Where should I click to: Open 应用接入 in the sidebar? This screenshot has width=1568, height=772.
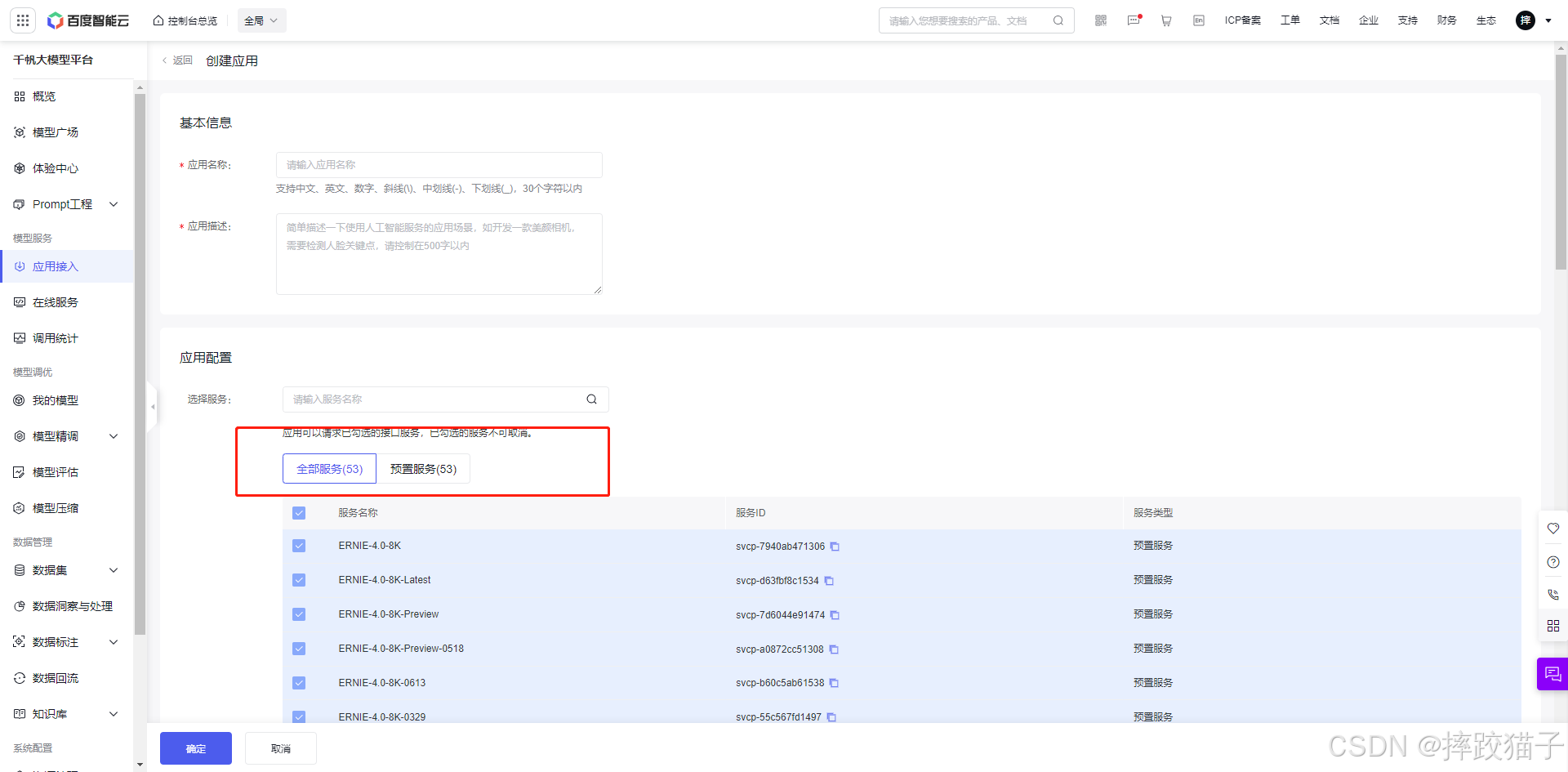point(67,266)
